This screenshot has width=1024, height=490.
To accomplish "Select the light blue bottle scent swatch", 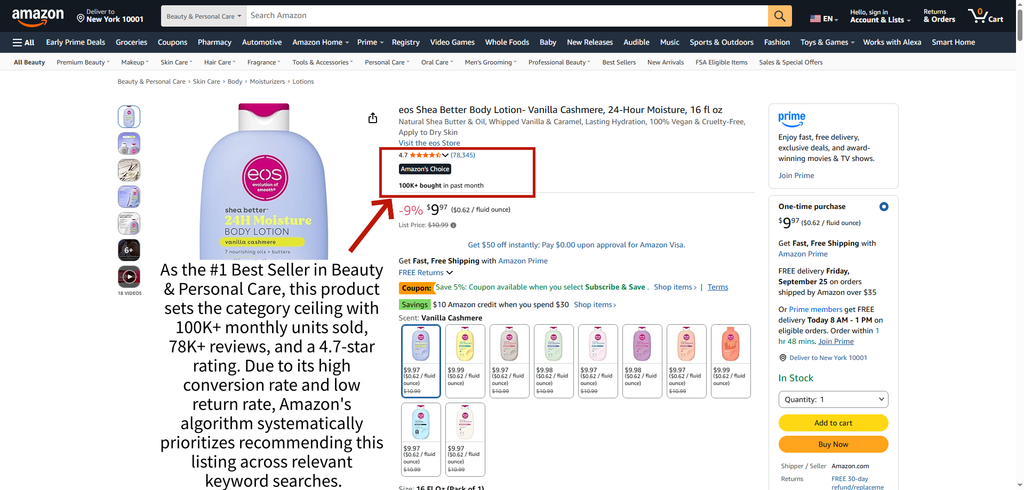I will click(x=421, y=439).
